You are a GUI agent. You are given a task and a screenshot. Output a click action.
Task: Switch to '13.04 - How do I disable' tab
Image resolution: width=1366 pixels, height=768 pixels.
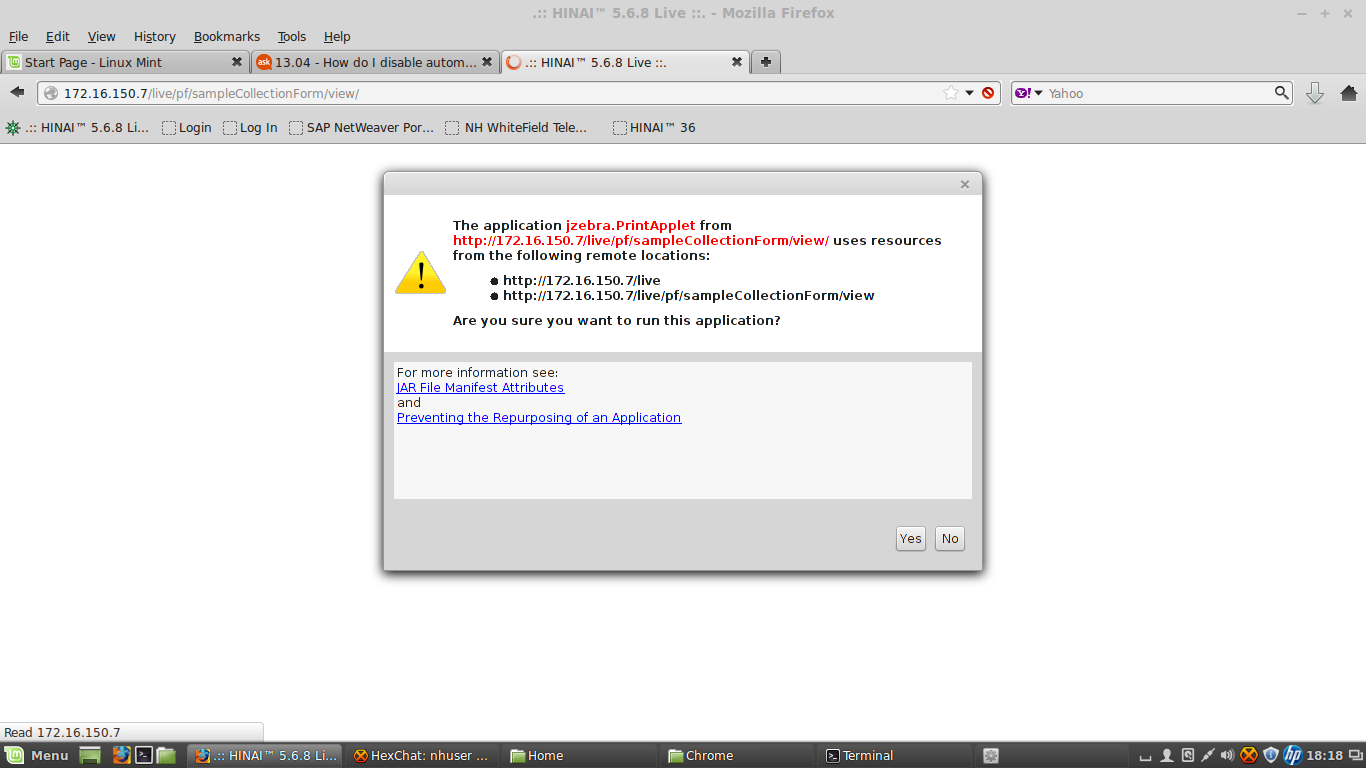(374, 62)
